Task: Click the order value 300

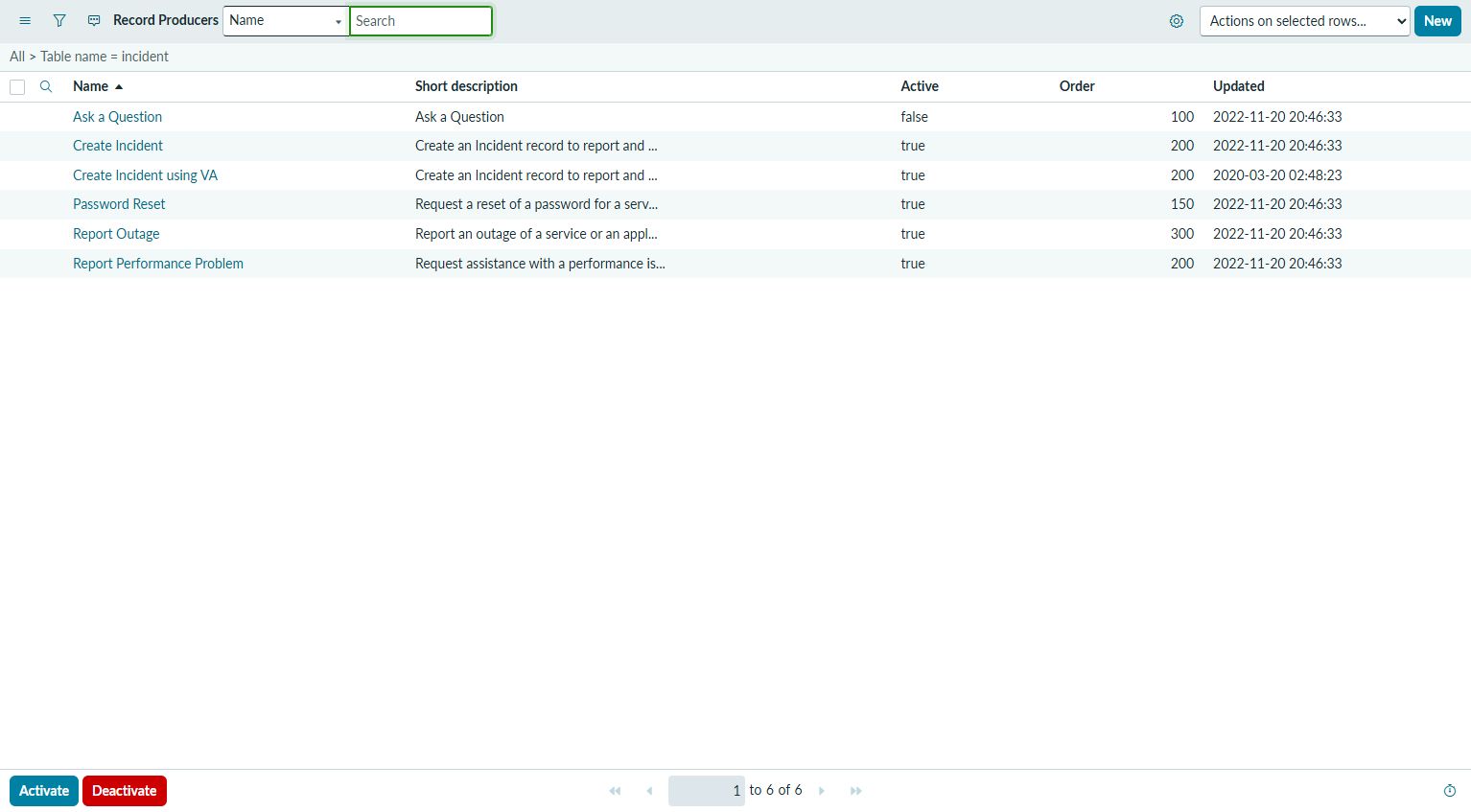Action: pyautogui.click(x=1182, y=234)
